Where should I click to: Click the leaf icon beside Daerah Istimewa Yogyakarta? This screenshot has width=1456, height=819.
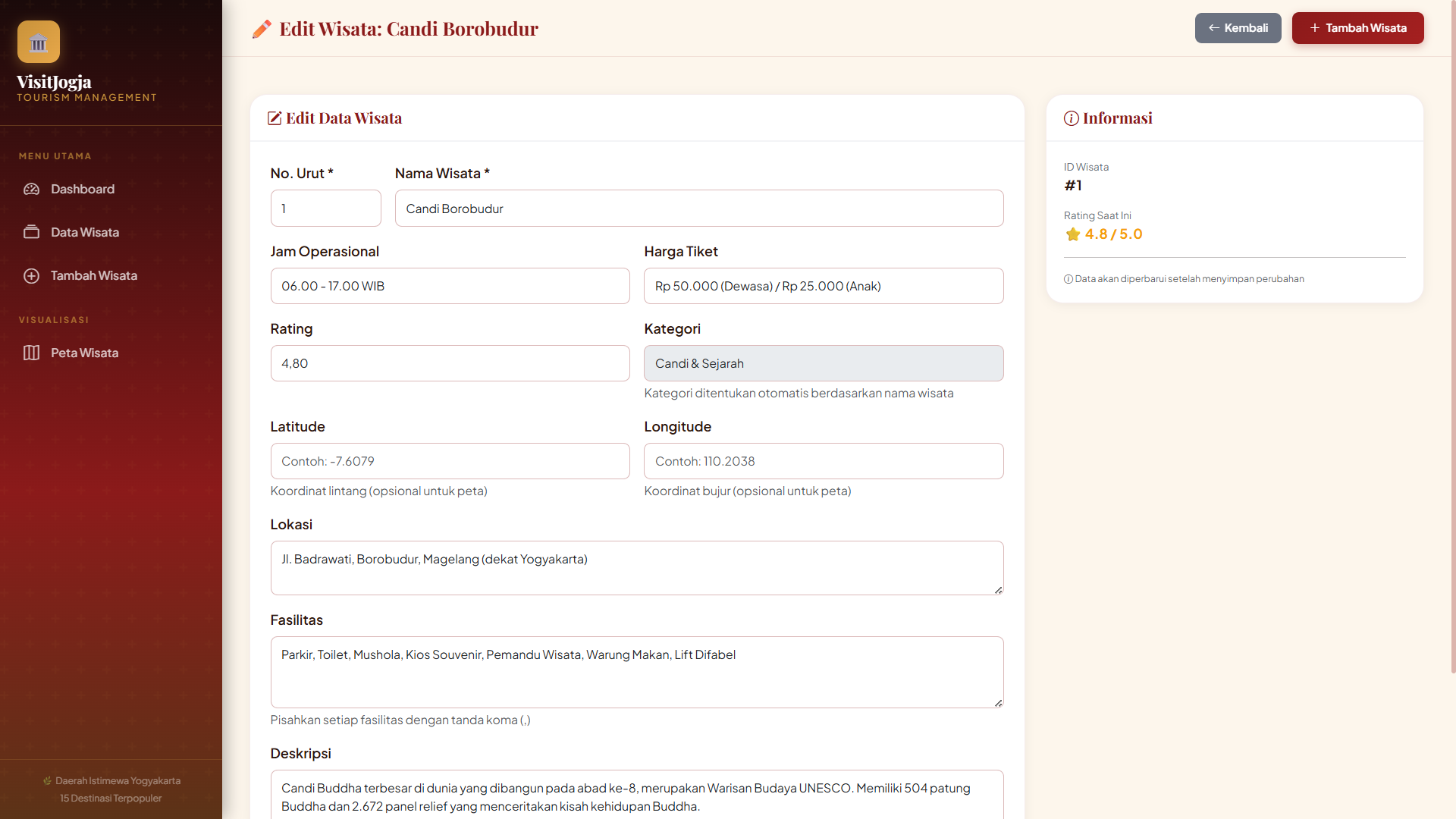tap(47, 780)
